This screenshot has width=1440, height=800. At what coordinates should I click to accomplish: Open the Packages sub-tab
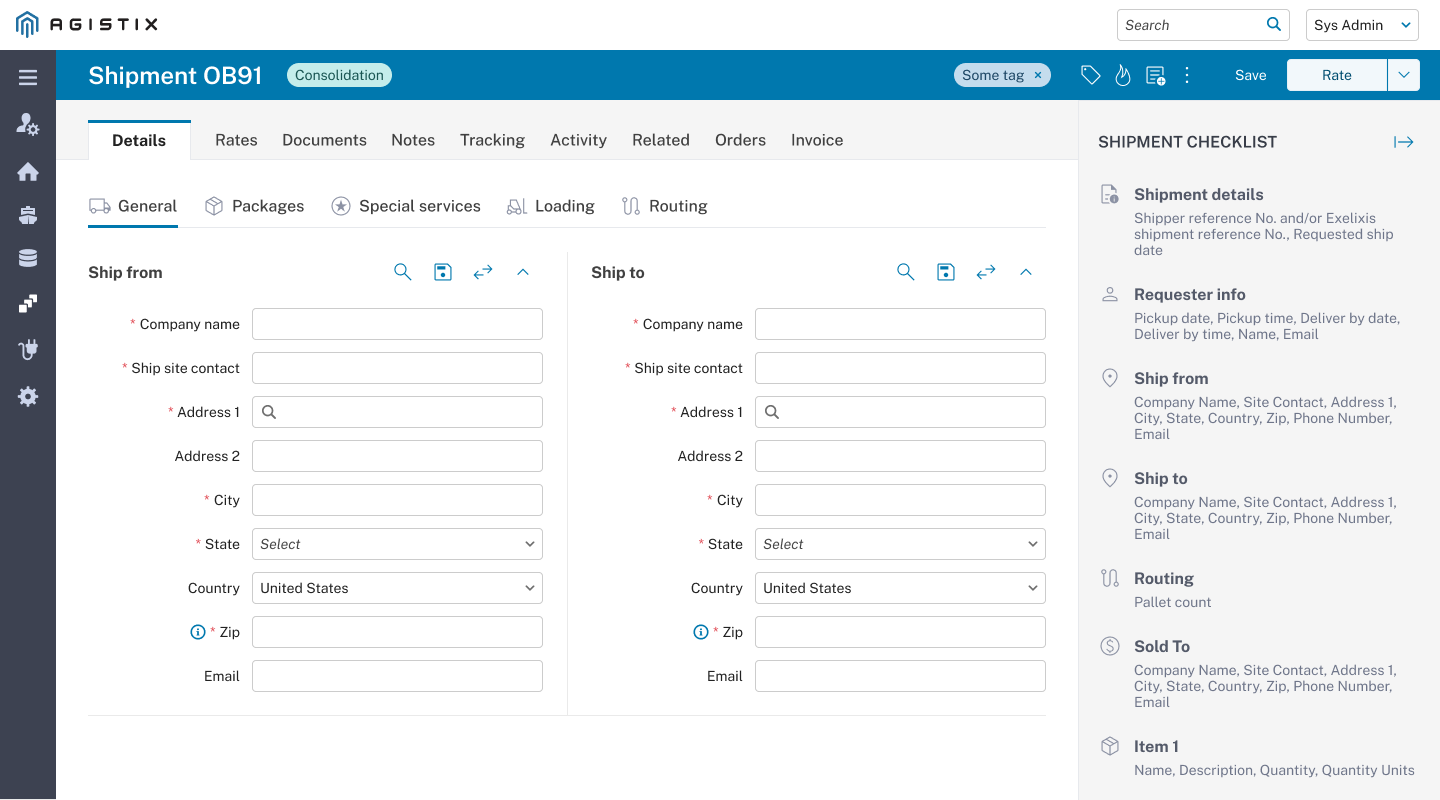(x=255, y=206)
